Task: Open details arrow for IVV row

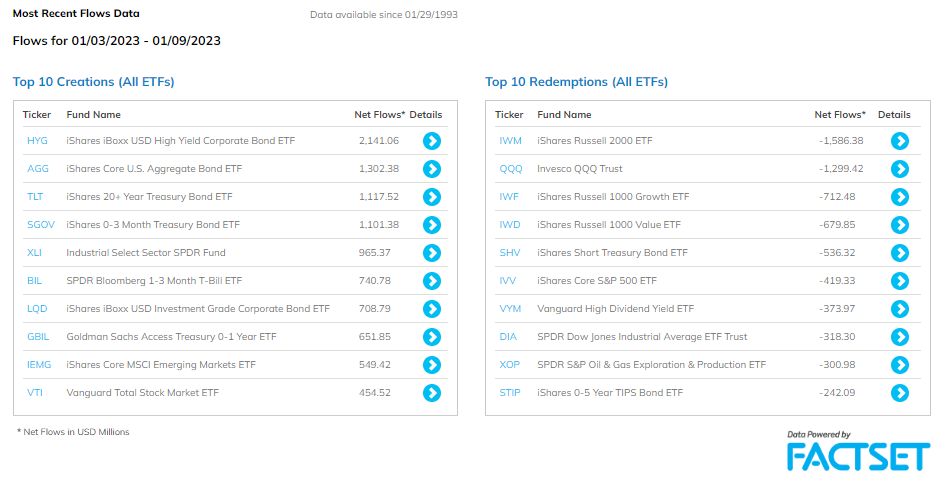Action: (900, 281)
